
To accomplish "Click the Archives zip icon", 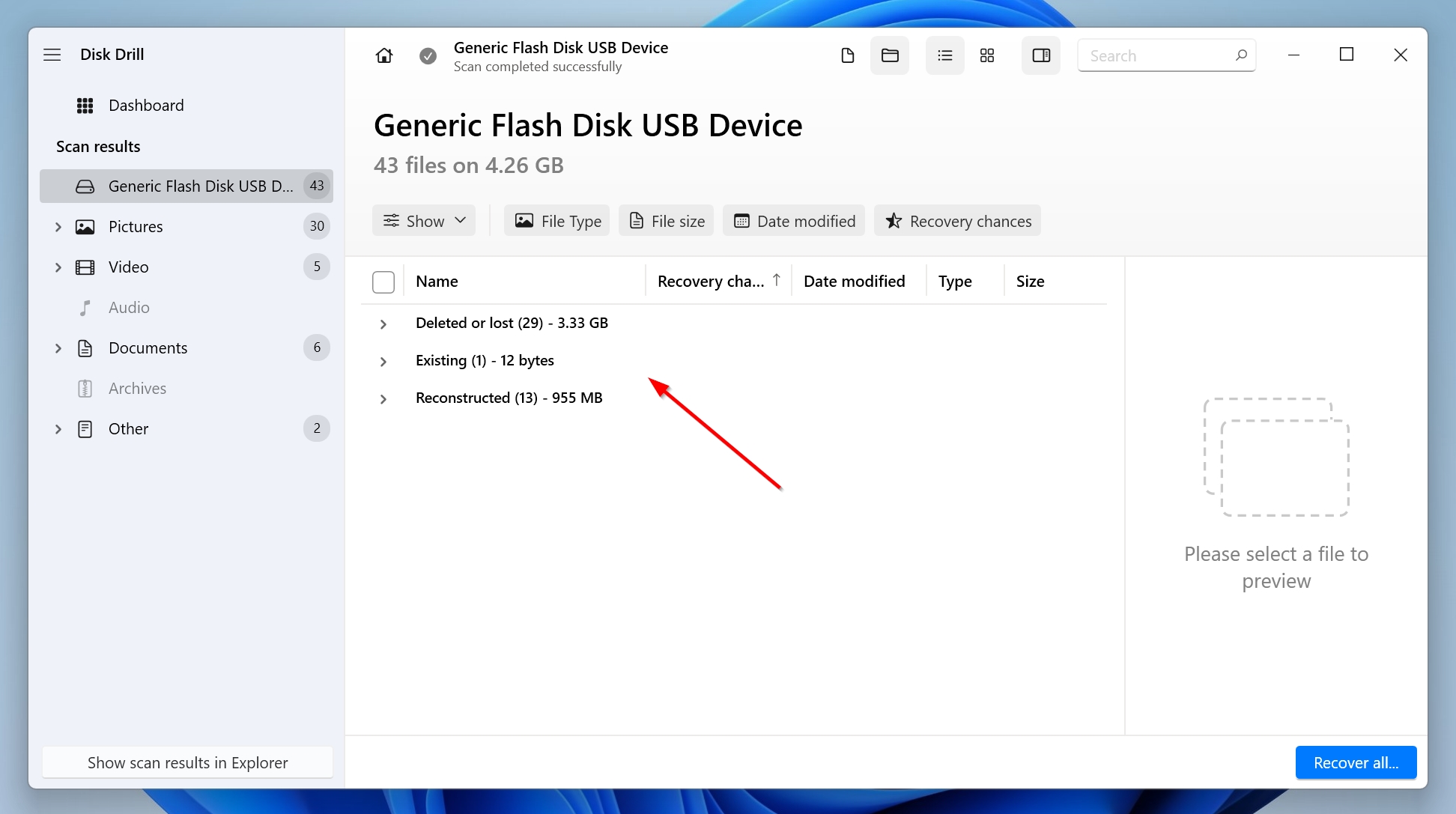I will (85, 389).
